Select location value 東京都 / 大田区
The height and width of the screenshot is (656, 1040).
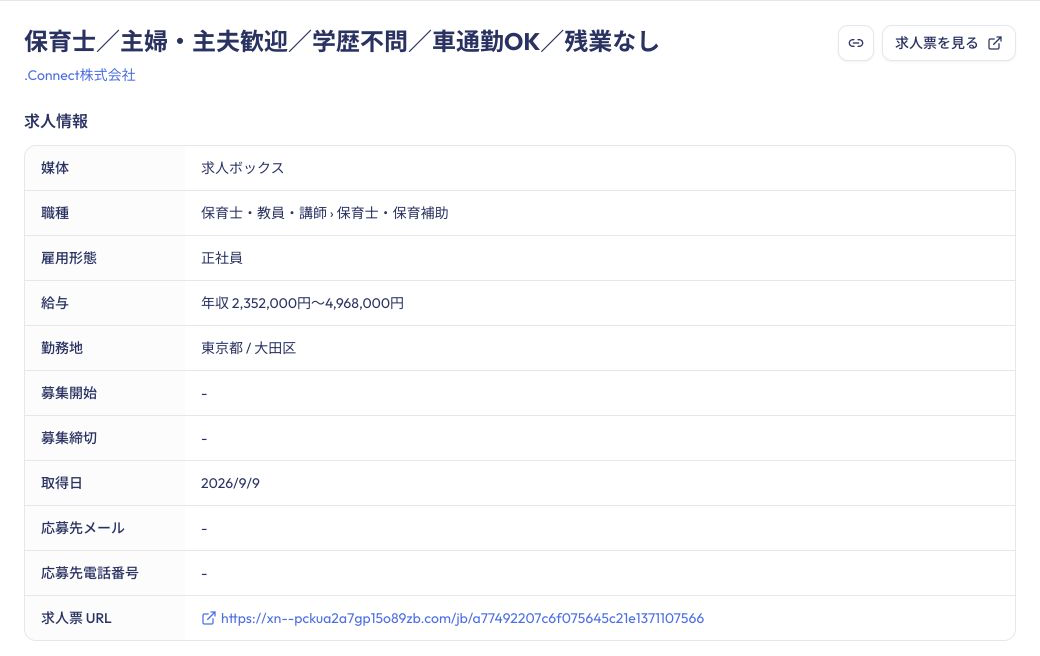[249, 348]
